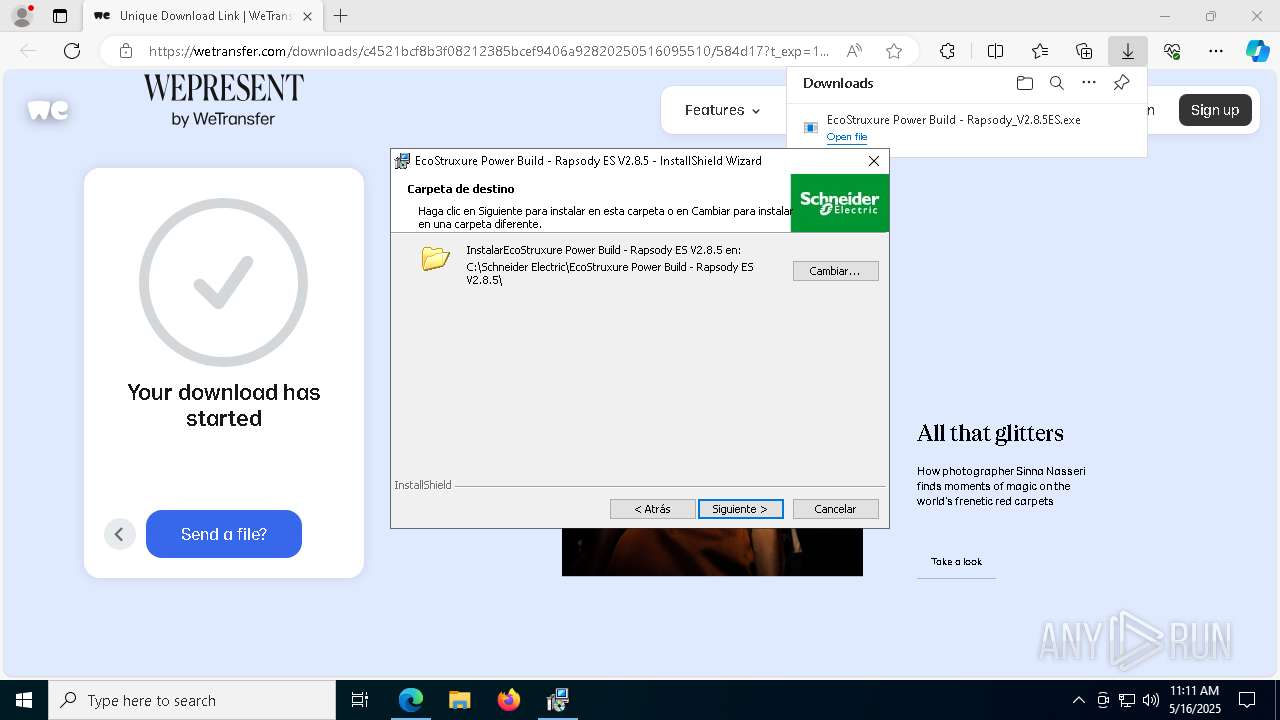Open a new browser tab
This screenshot has width=1280, height=720.
341,16
